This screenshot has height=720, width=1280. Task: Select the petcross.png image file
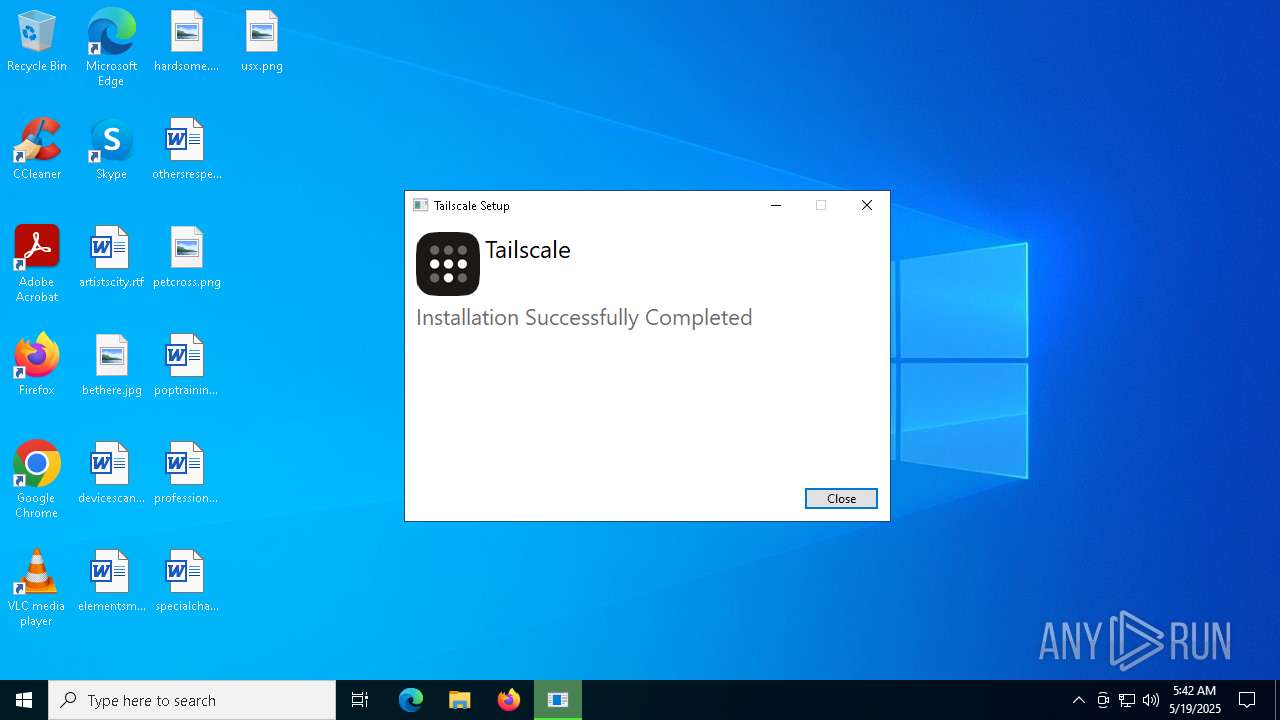click(186, 257)
